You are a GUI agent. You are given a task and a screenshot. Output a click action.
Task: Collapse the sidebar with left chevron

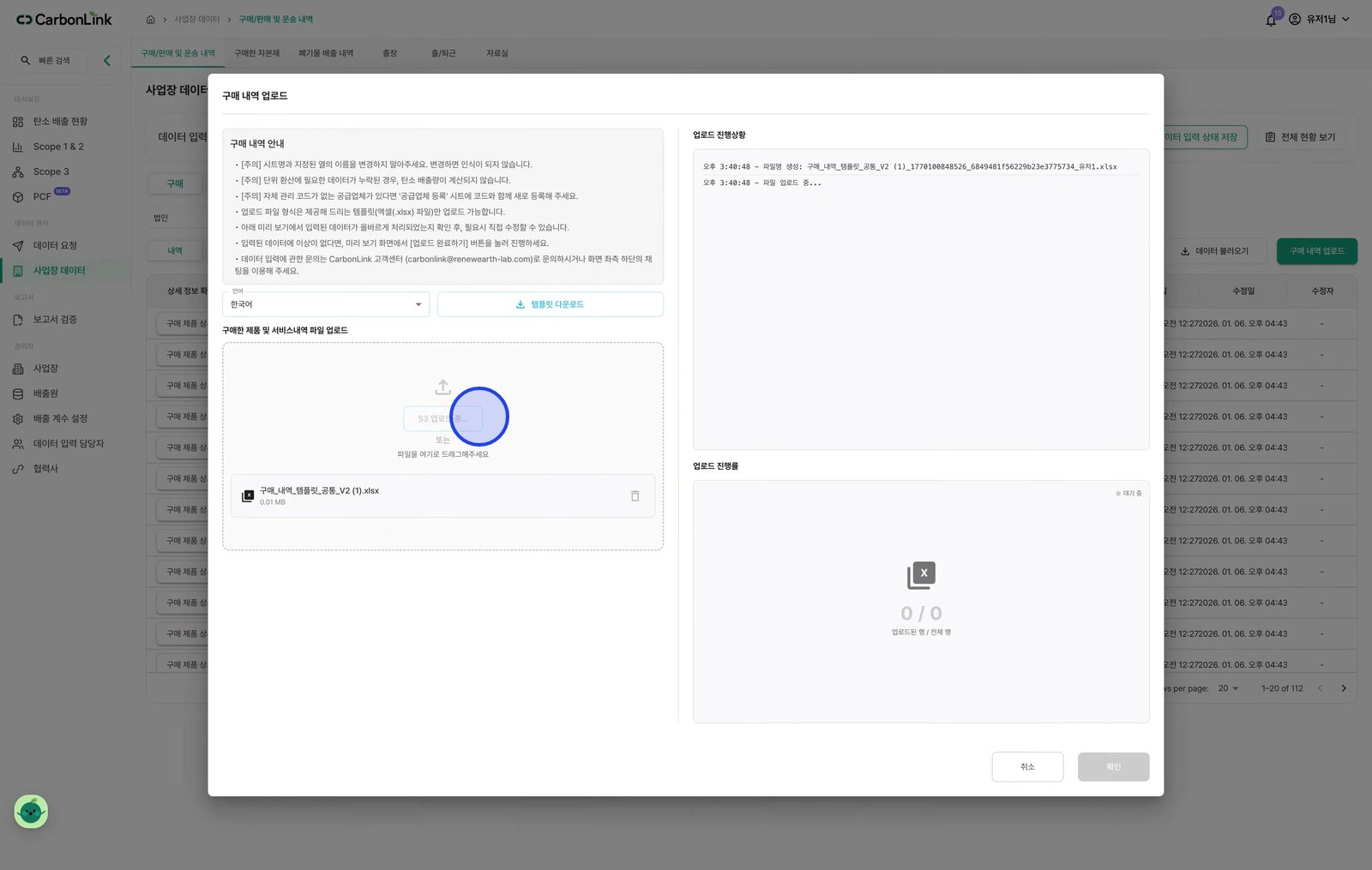pos(107,61)
